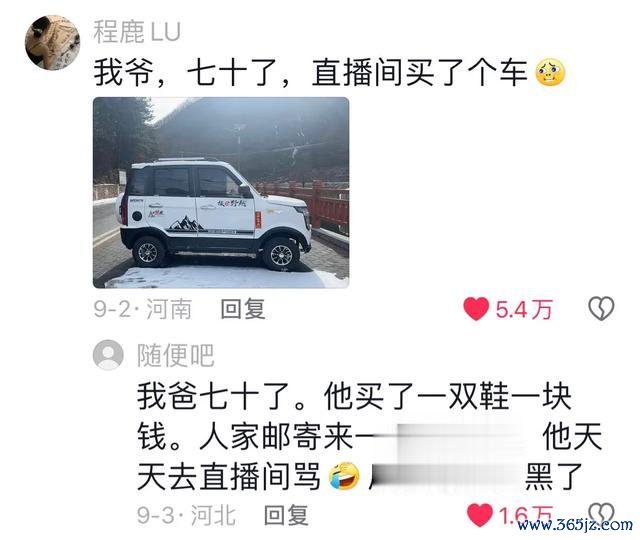640x540 pixels.
Task: Tap the laughing-crying emoji in the reply
Action: [344, 476]
